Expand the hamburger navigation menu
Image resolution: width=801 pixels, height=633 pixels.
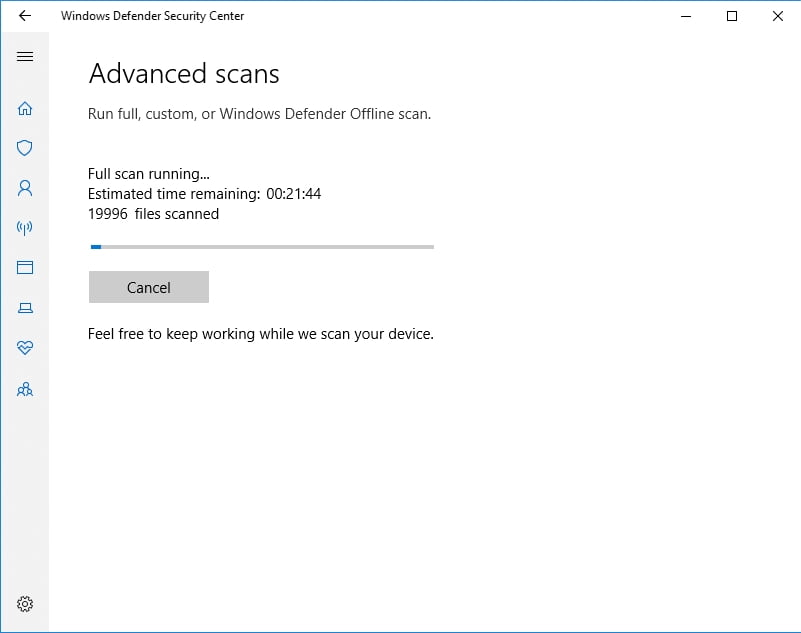pyautogui.click(x=25, y=57)
